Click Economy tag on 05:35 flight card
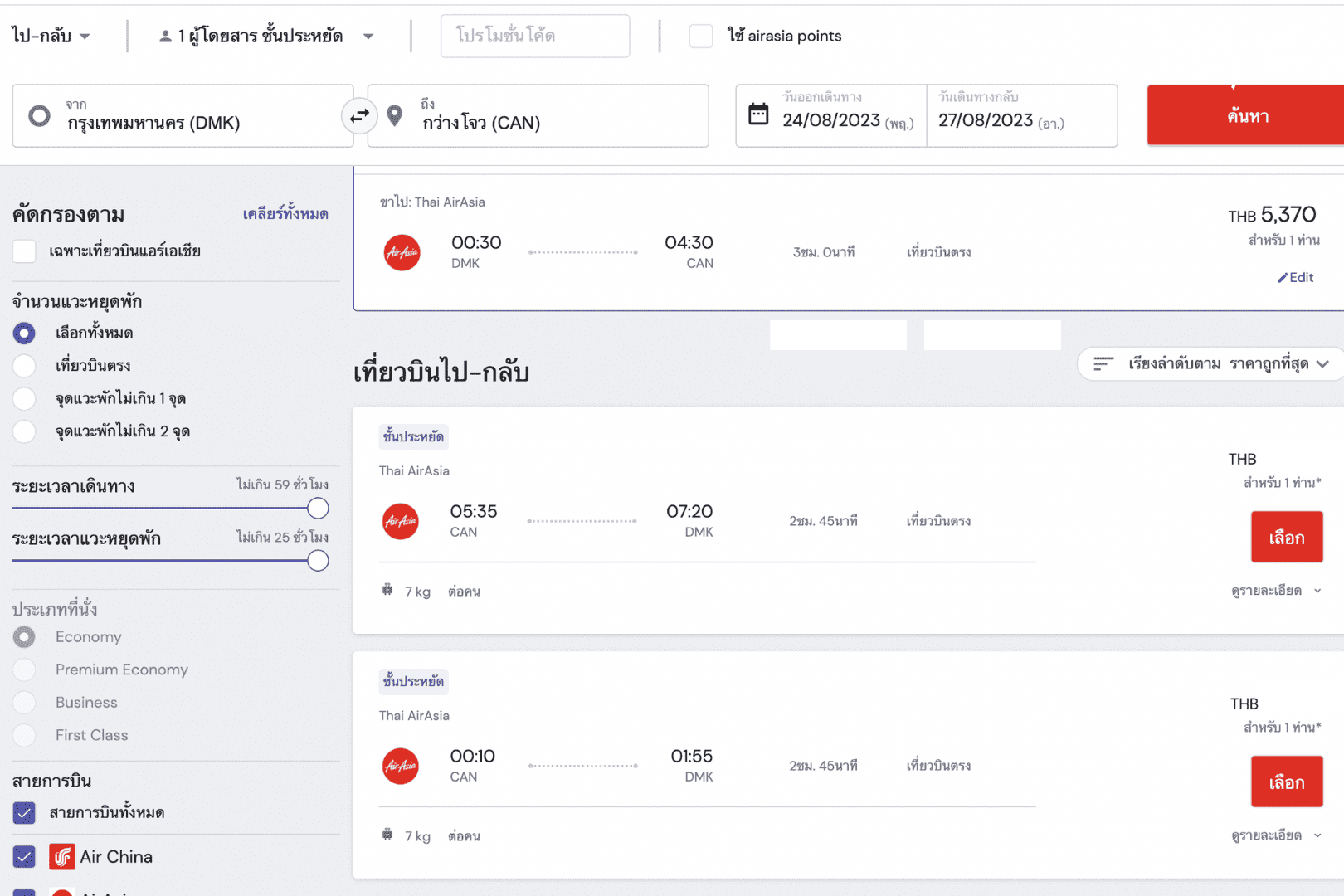Image resolution: width=1344 pixels, height=896 pixels. 413,436
